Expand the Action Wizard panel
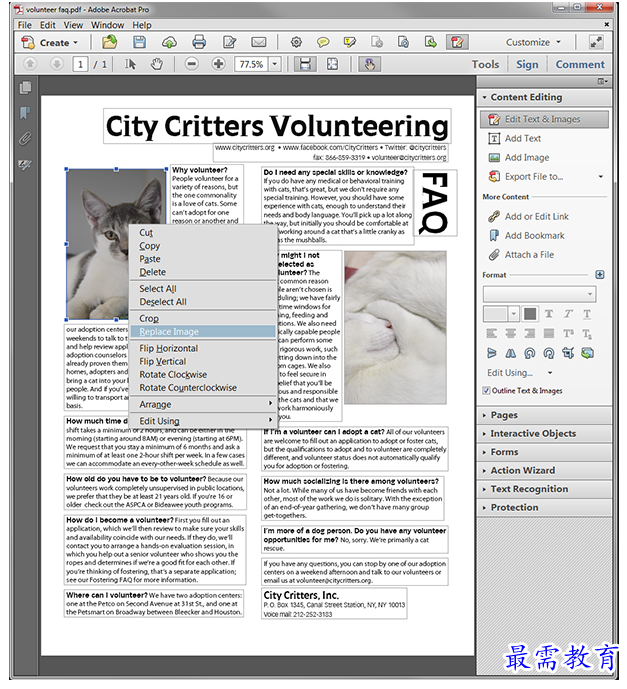Image resolution: width=627 pixels, height=689 pixels. pos(544,471)
